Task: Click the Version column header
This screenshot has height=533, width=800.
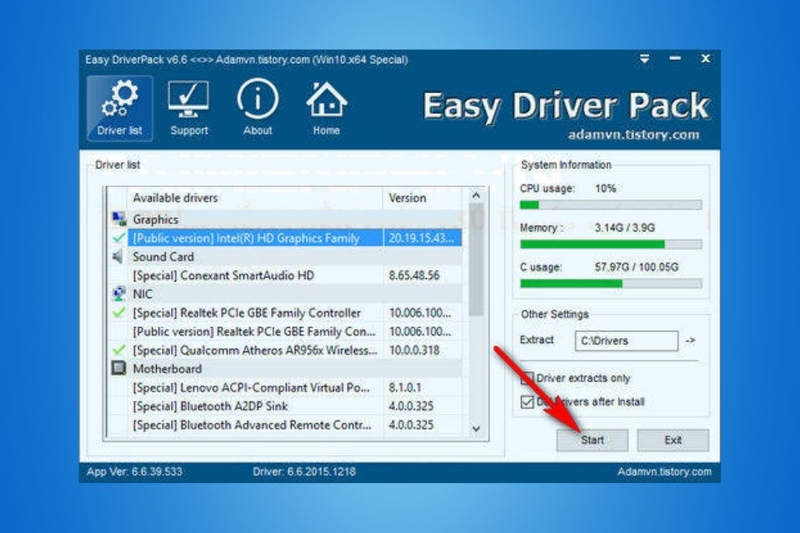Action: [x=422, y=198]
